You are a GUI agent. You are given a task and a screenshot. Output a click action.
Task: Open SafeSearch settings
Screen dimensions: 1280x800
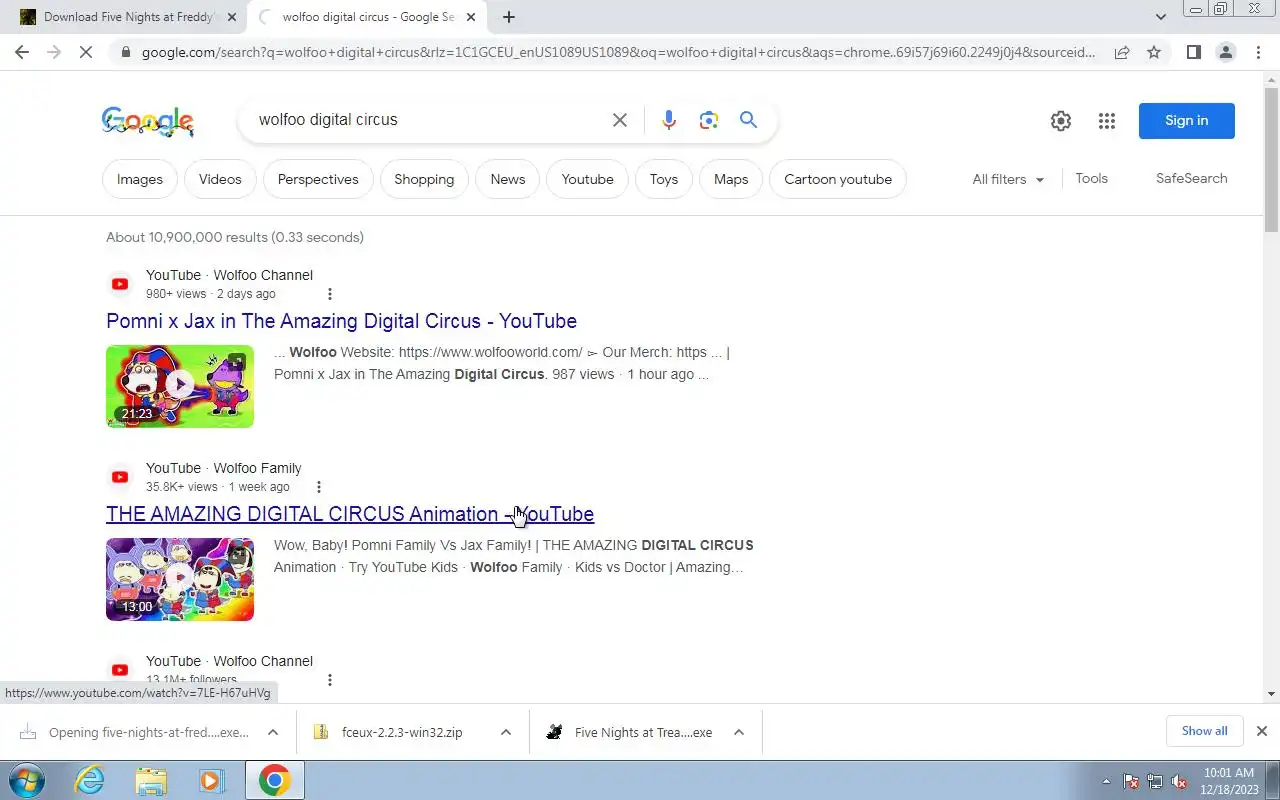point(1191,178)
